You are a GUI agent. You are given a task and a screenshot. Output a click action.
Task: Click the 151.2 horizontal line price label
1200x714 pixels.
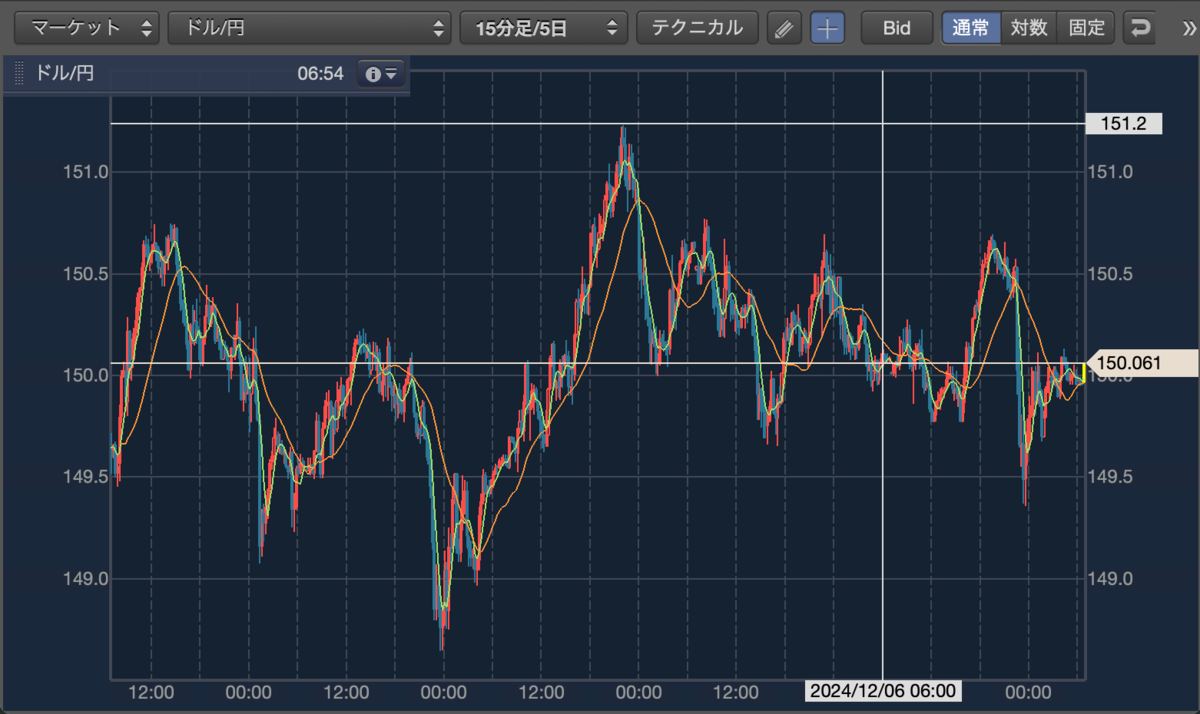[1124, 124]
